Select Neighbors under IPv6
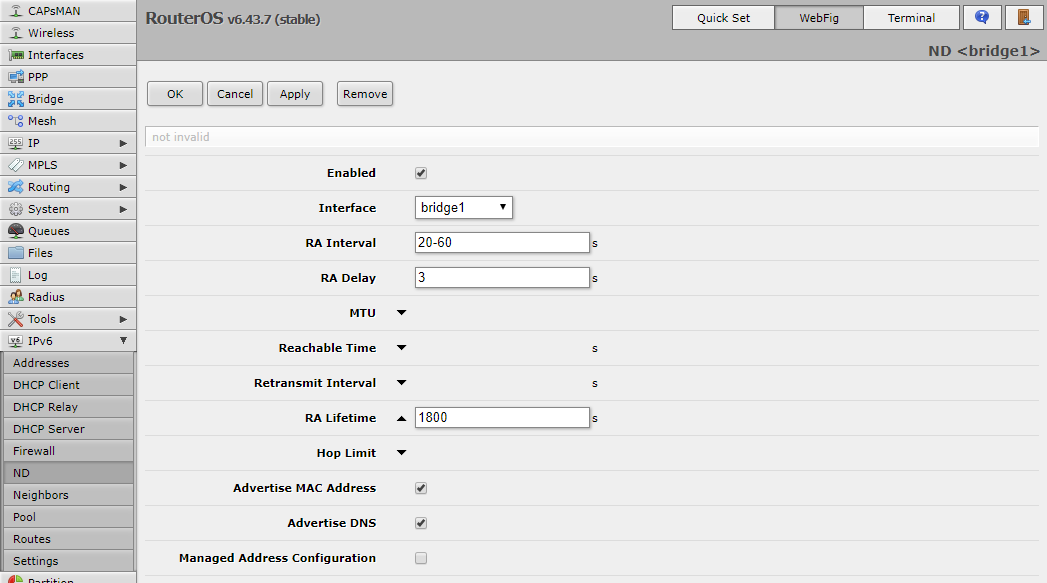 tap(40, 494)
